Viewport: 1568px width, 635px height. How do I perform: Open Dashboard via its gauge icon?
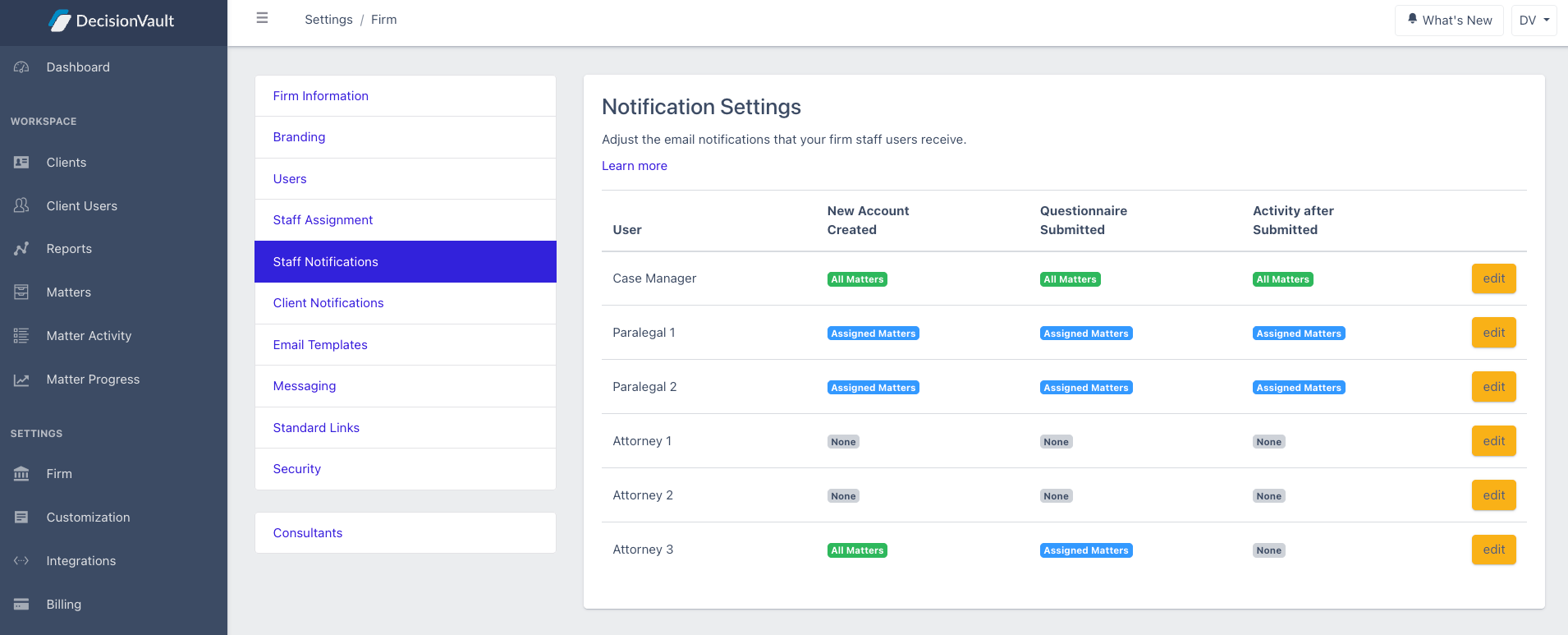pos(21,67)
